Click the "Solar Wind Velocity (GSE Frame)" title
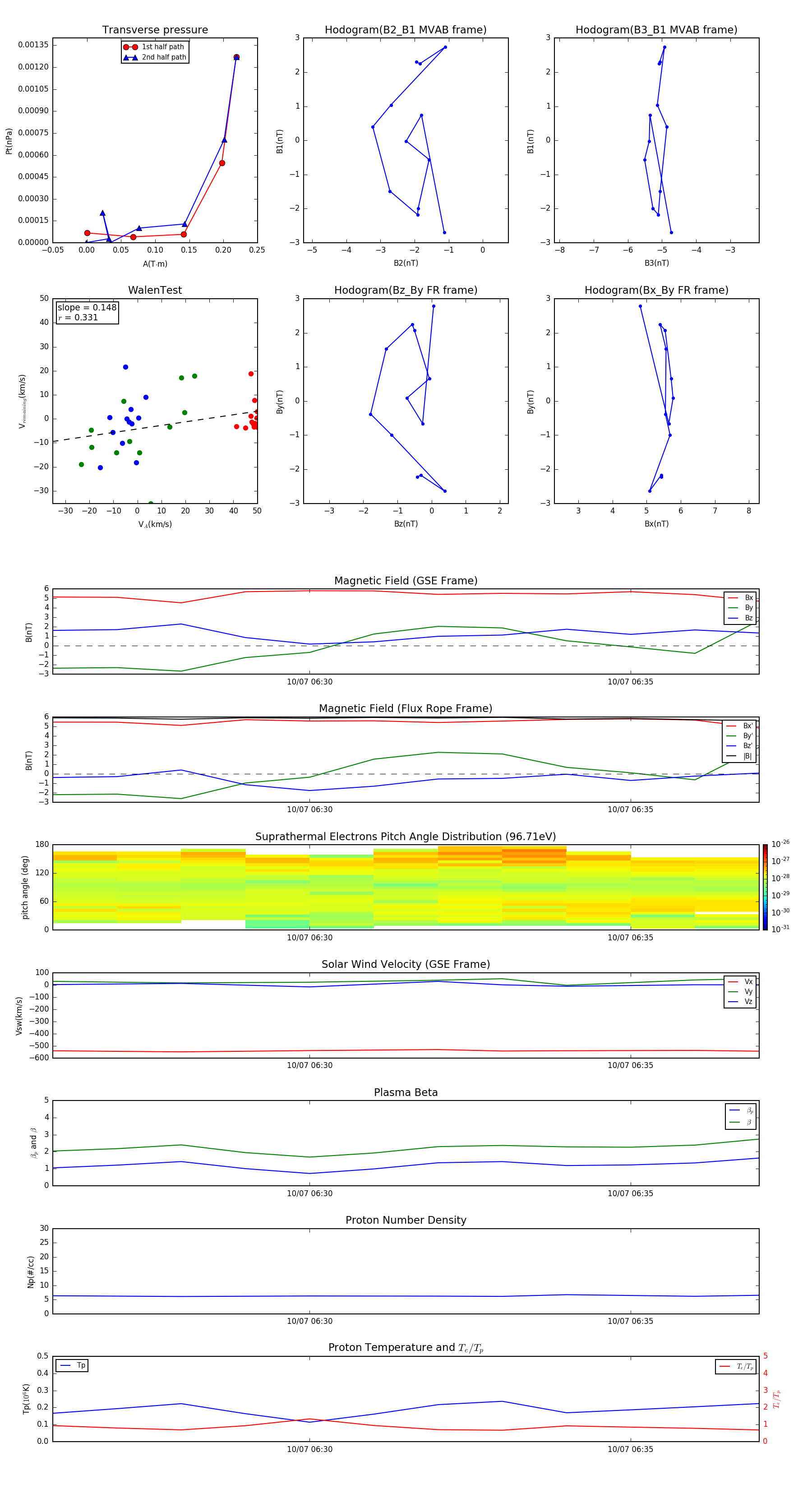 [406, 964]
